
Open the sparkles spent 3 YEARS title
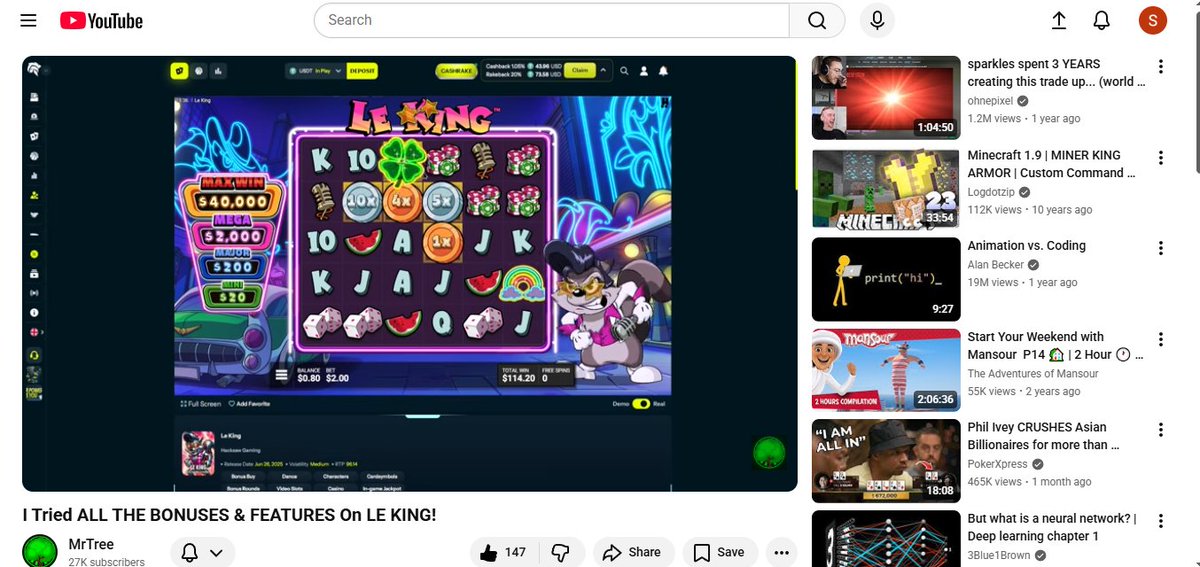pyautogui.click(x=1056, y=73)
